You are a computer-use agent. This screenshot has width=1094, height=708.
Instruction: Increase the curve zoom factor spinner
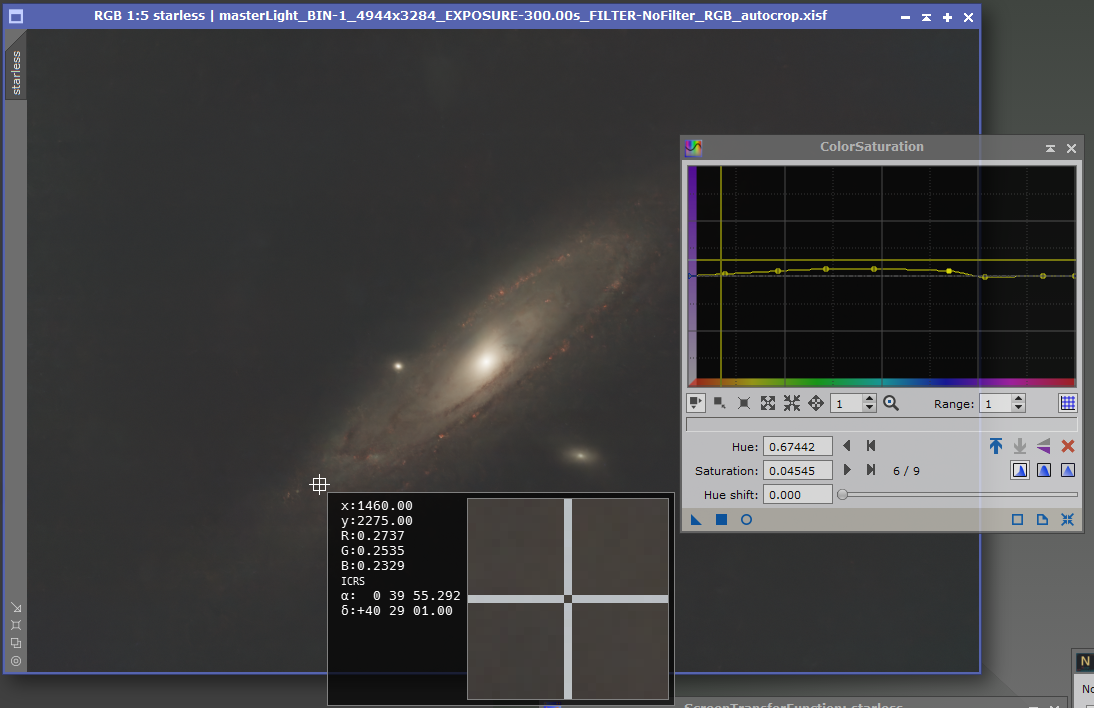coord(869,399)
